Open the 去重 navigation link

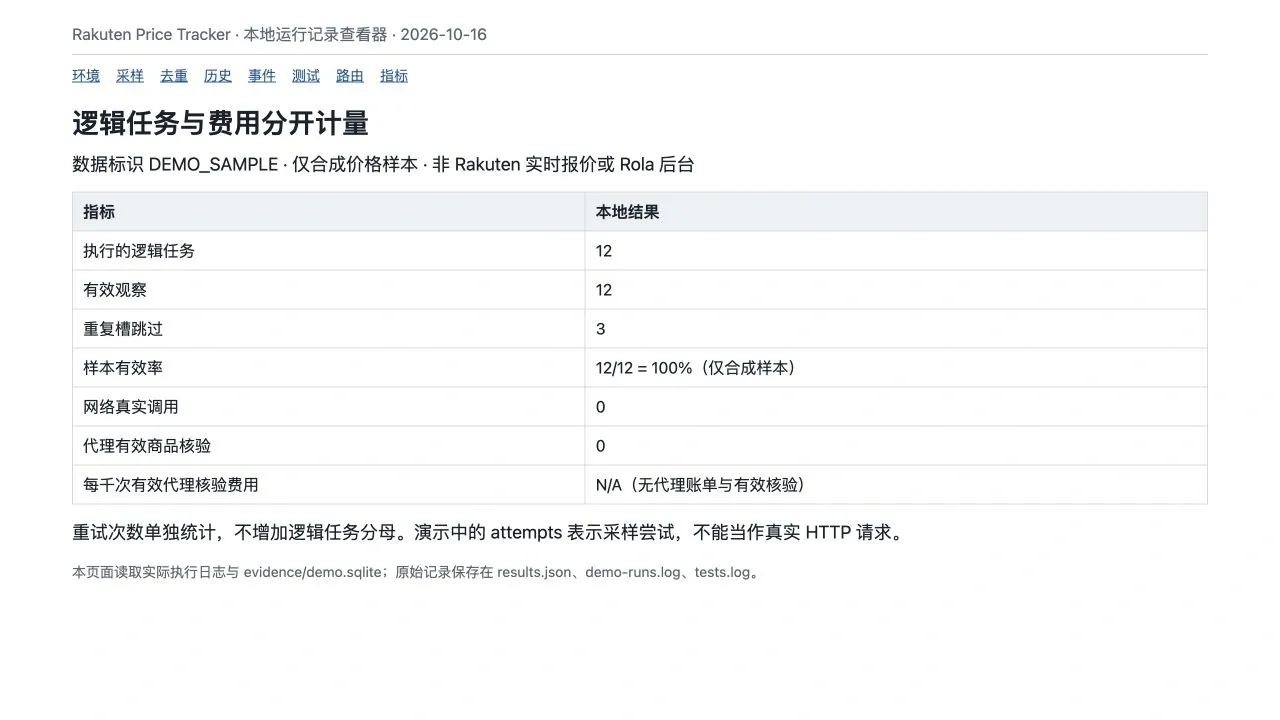(x=174, y=76)
